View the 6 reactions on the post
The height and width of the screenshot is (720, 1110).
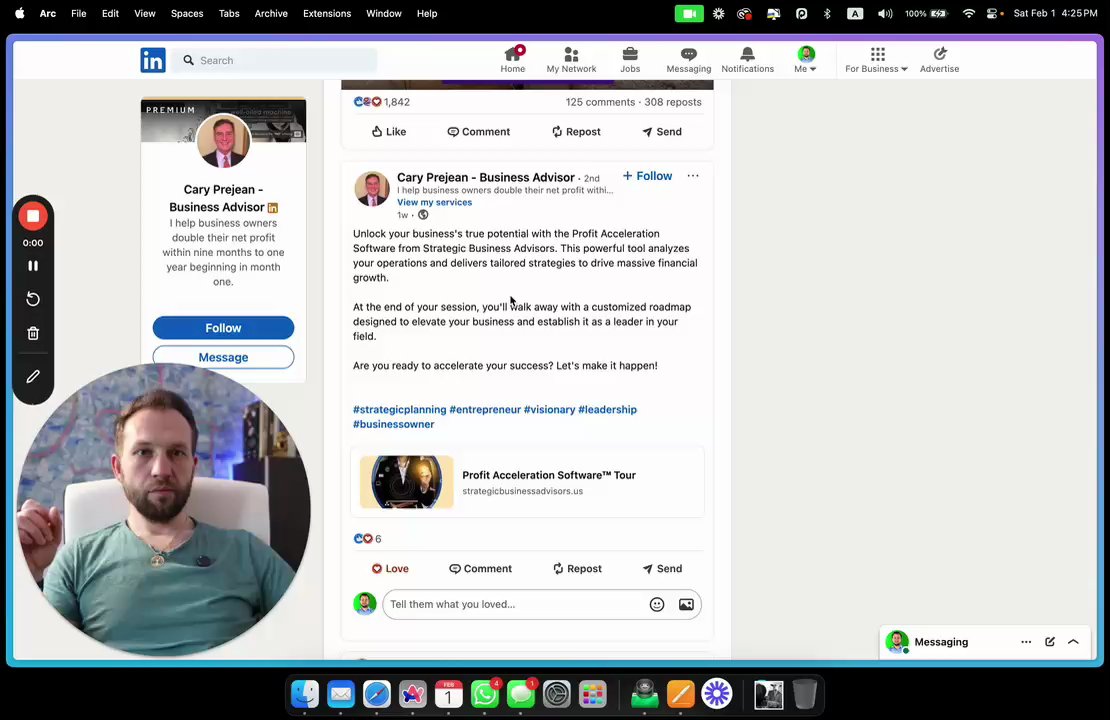pos(367,539)
